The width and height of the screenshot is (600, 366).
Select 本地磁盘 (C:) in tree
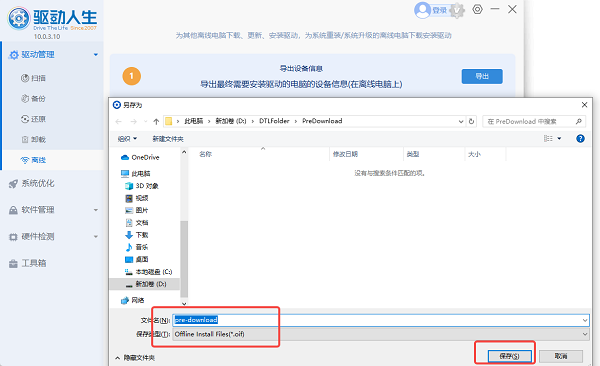[148, 272]
